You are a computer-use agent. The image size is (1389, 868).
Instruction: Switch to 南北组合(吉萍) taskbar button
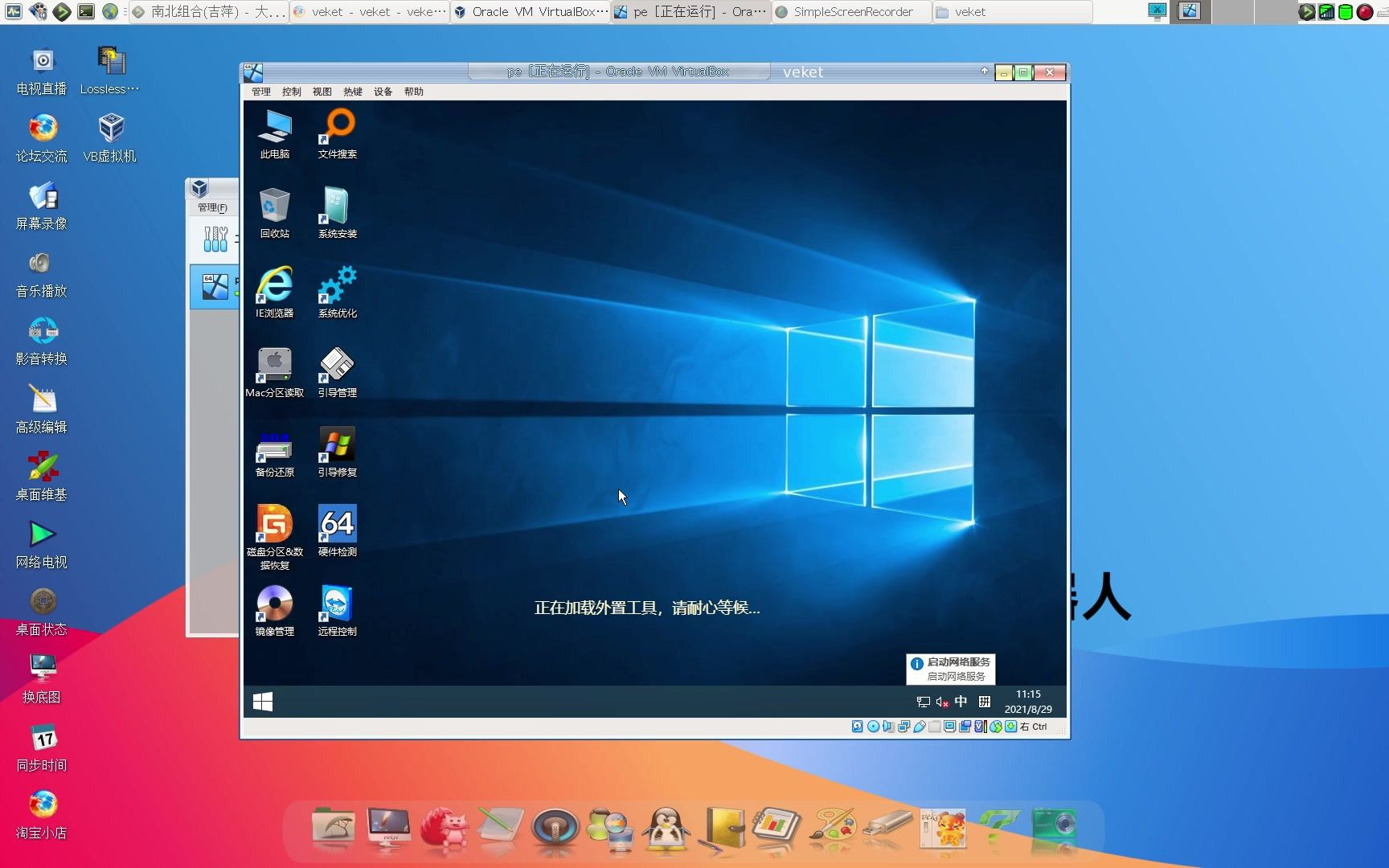[x=209, y=12]
